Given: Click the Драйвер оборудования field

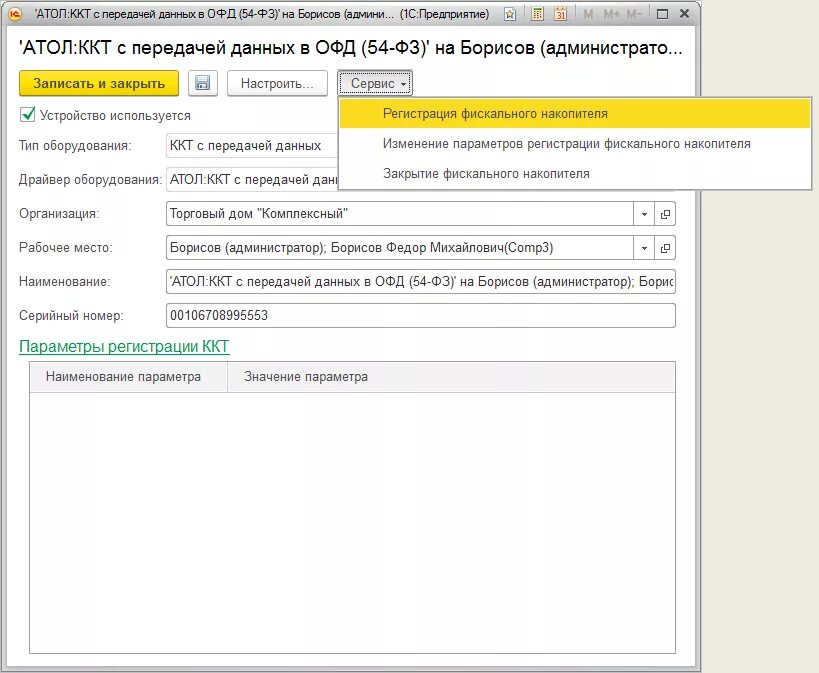Looking at the screenshot, I should (252, 180).
